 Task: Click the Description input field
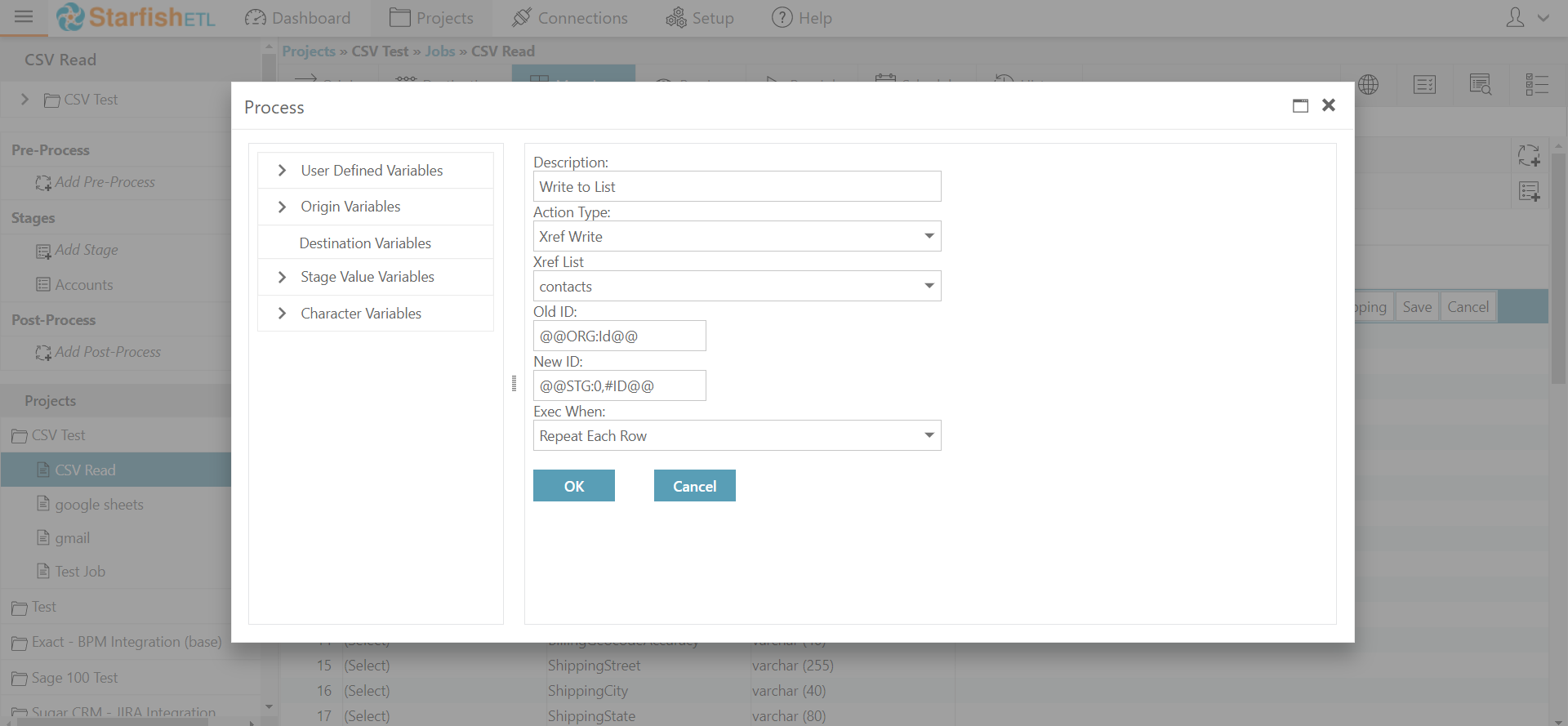click(x=737, y=186)
